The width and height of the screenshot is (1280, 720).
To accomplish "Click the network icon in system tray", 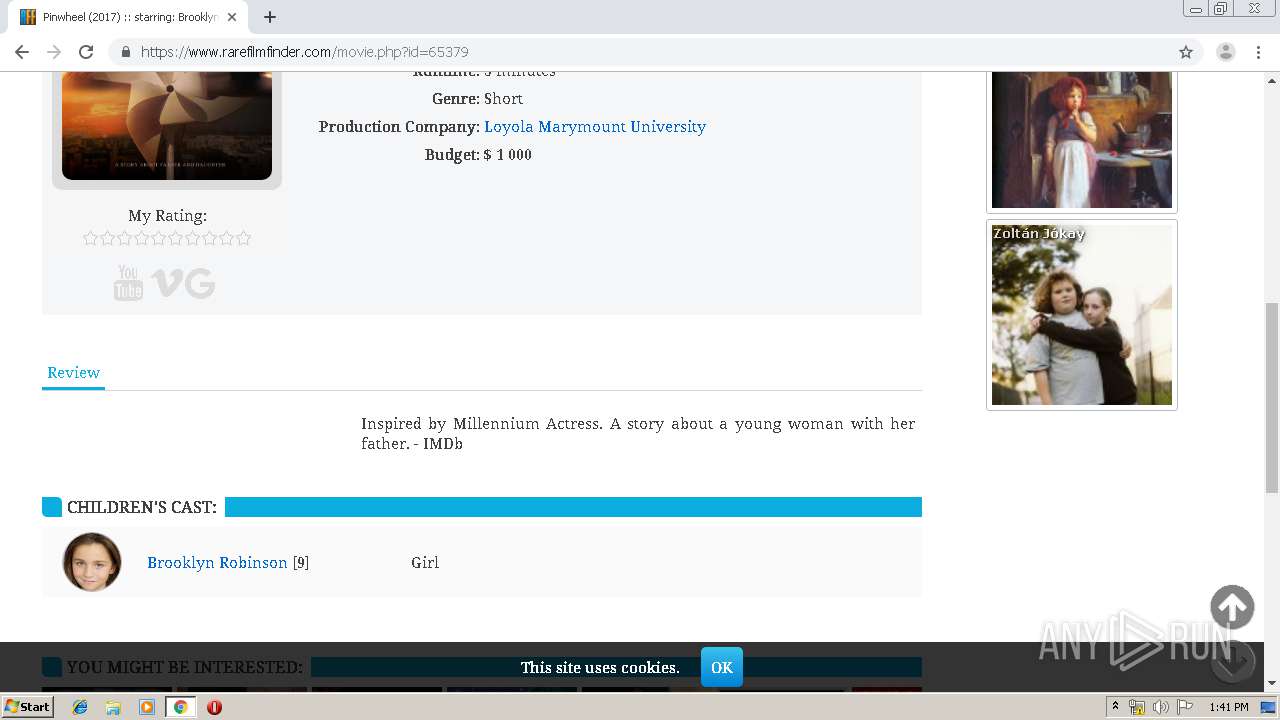I will tap(1137, 707).
